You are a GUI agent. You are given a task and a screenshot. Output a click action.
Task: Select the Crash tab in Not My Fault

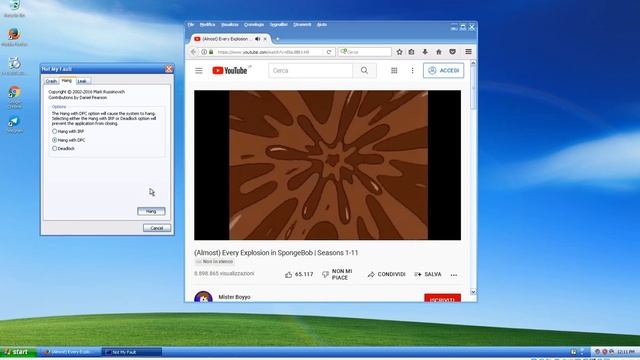tap(51, 81)
